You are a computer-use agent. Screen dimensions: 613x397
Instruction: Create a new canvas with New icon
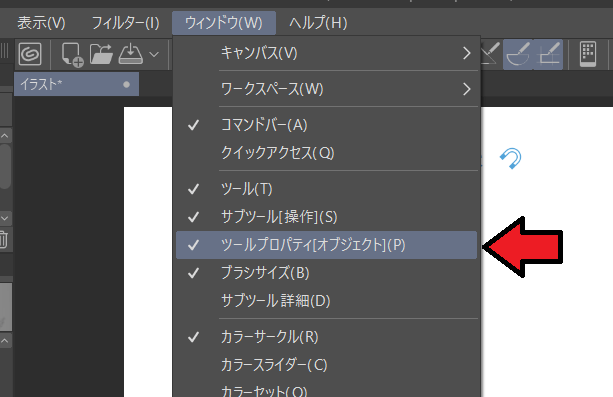(73, 55)
